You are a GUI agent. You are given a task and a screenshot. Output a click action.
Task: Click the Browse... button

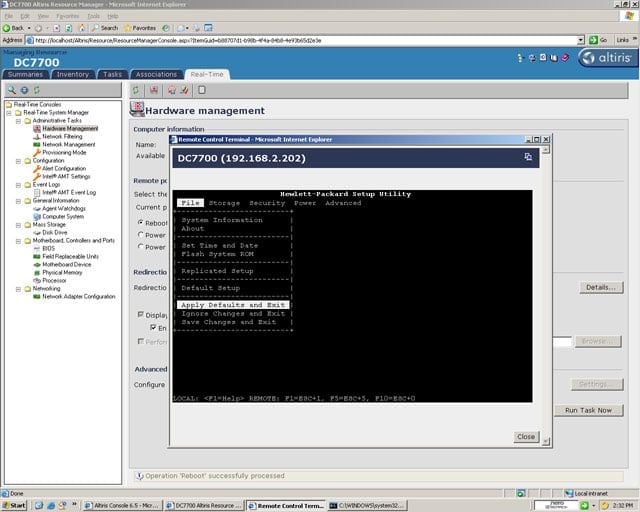pos(598,341)
